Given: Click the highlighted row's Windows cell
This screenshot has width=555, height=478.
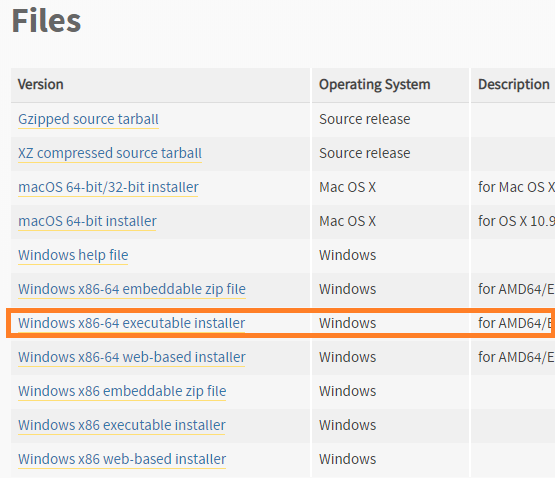Looking at the screenshot, I should tap(348, 323).
